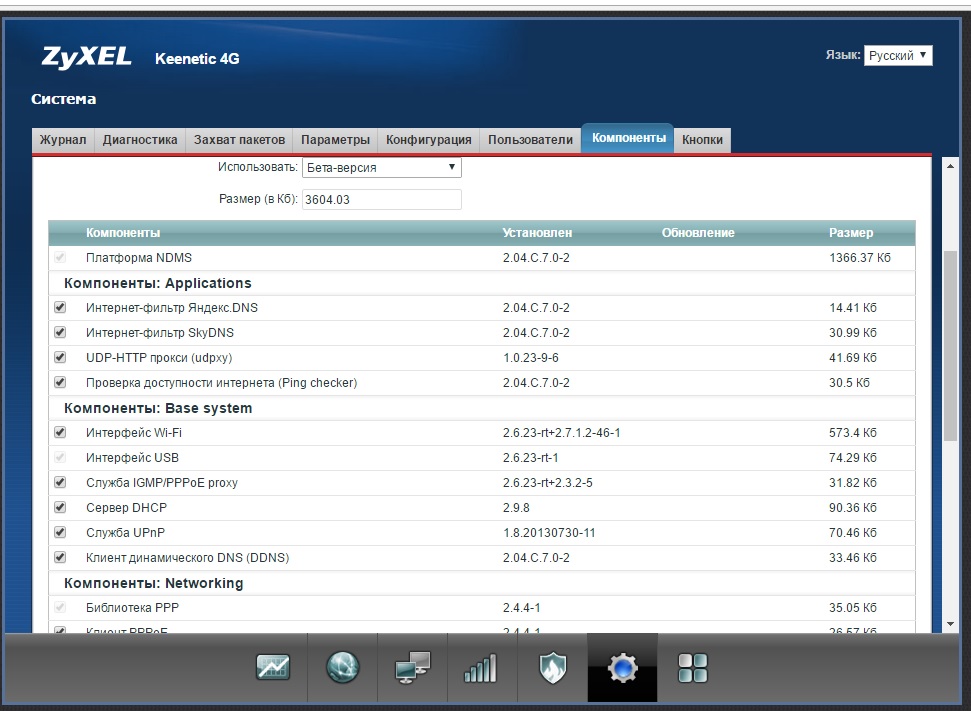Open the Internet globe icon
971x711 pixels.
click(343, 667)
